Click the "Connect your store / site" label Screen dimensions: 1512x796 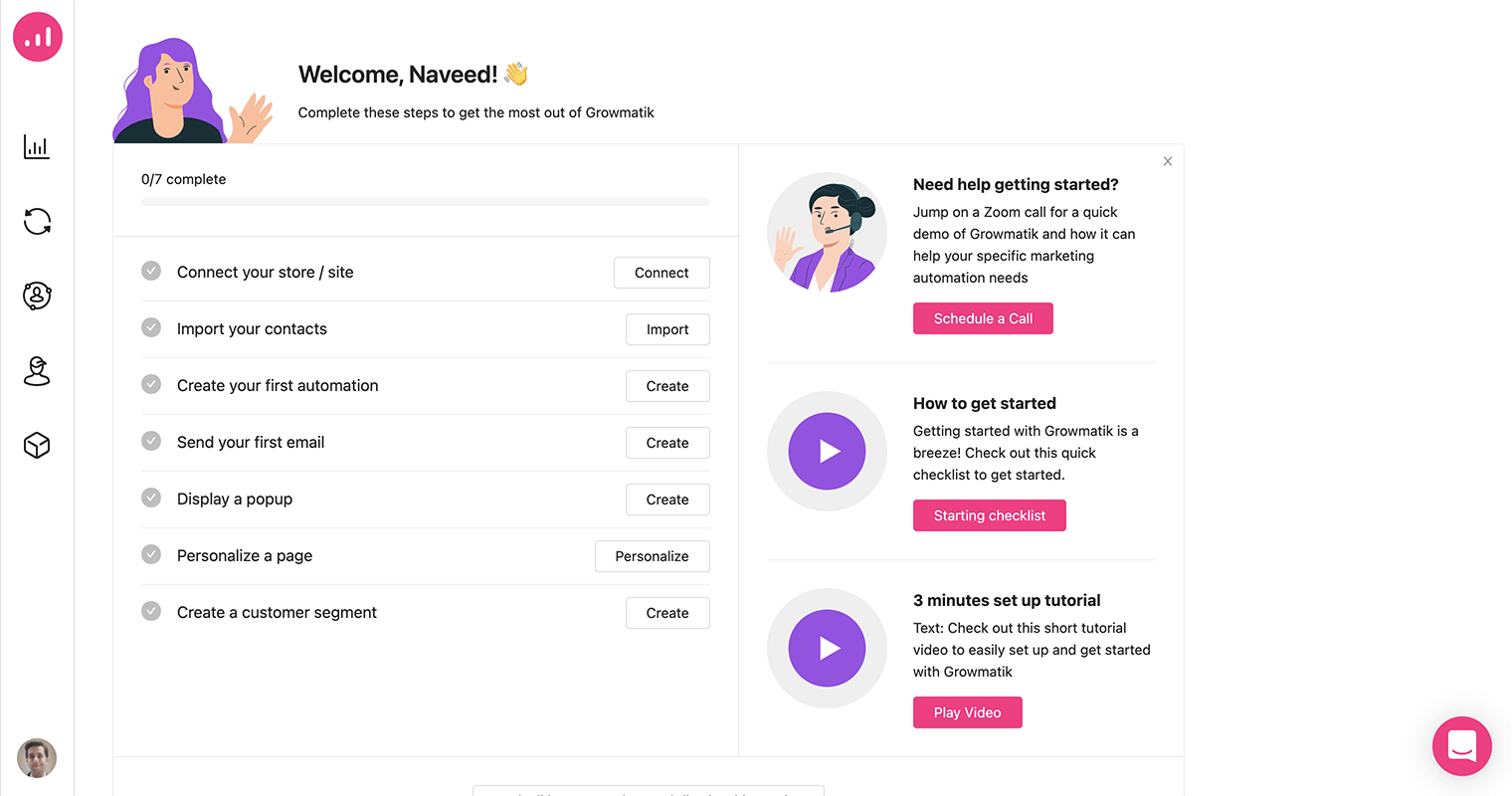(266, 272)
